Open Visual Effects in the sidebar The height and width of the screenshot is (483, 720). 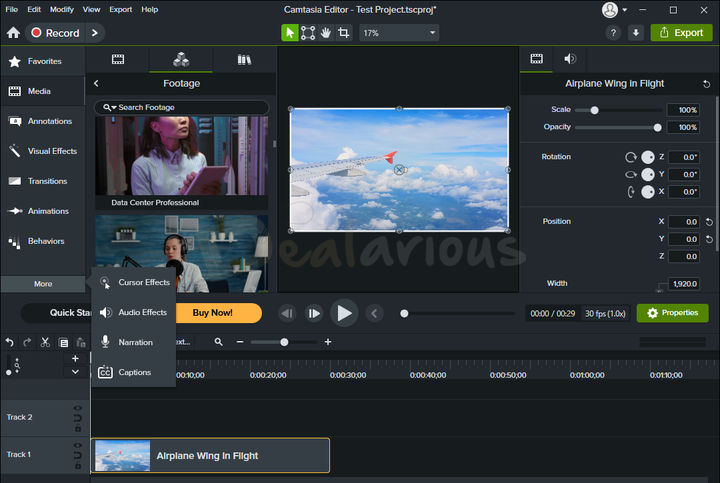coord(43,151)
